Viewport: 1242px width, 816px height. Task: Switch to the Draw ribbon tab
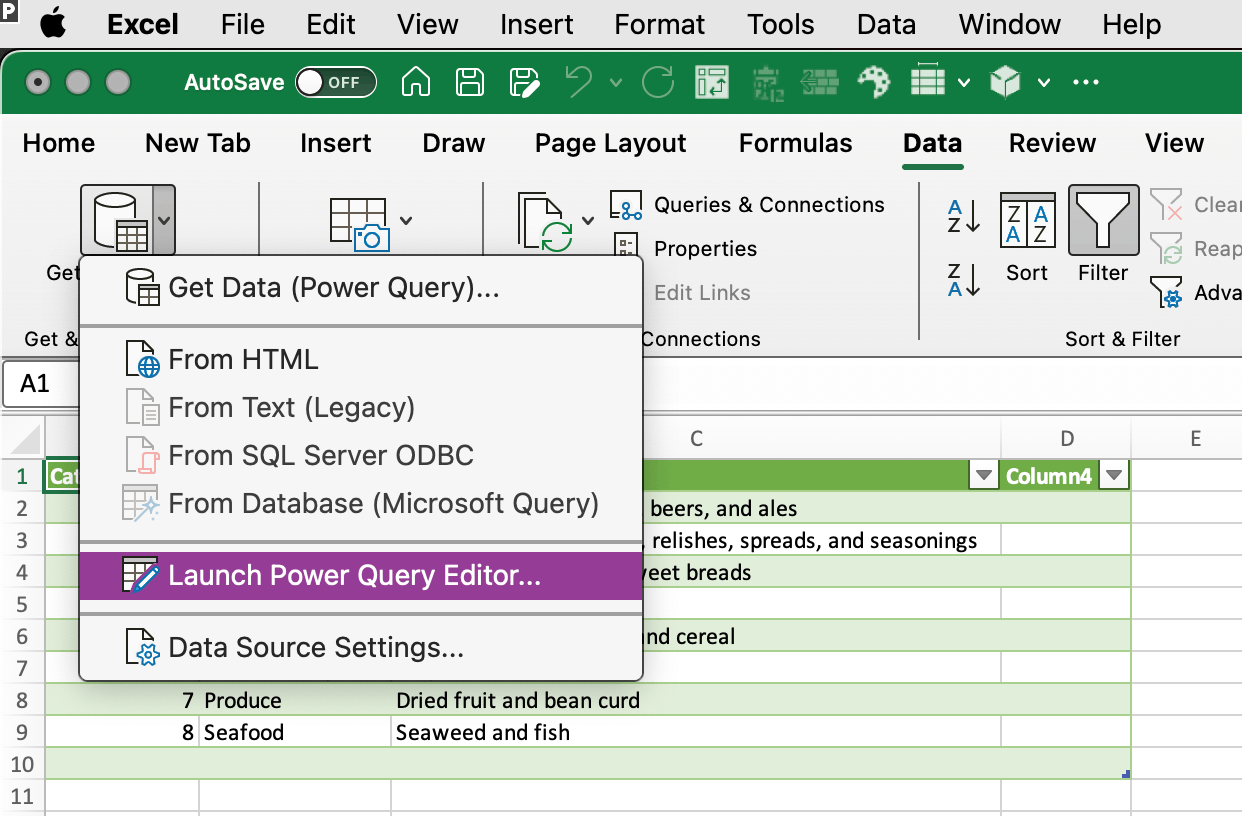click(x=454, y=143)
